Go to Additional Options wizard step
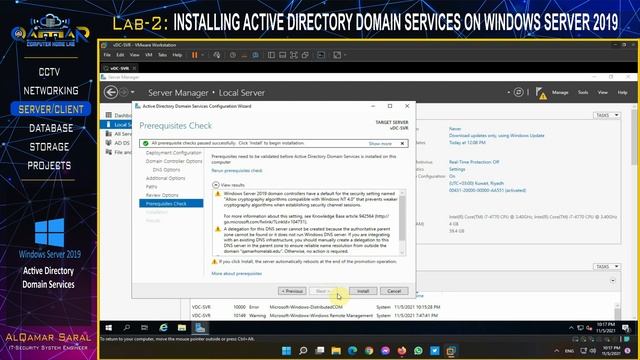Viewport: 640px width, 360px height. pyautogui.click(x=165, y=178)
